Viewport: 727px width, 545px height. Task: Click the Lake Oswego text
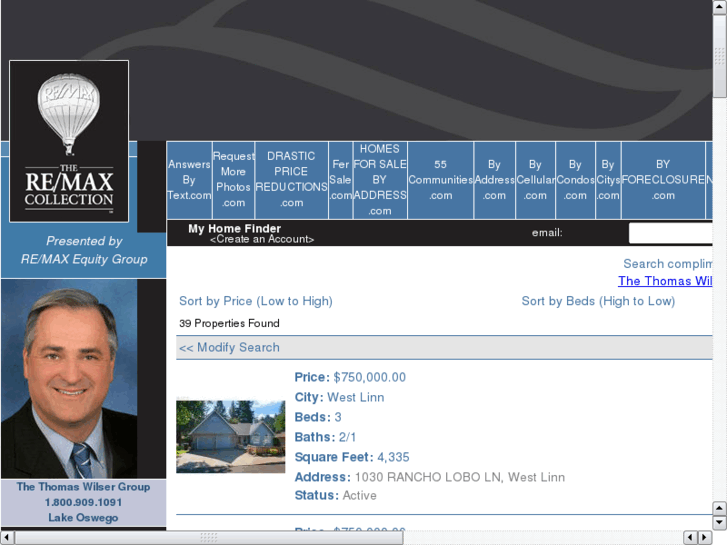click(x=83, y=518)
